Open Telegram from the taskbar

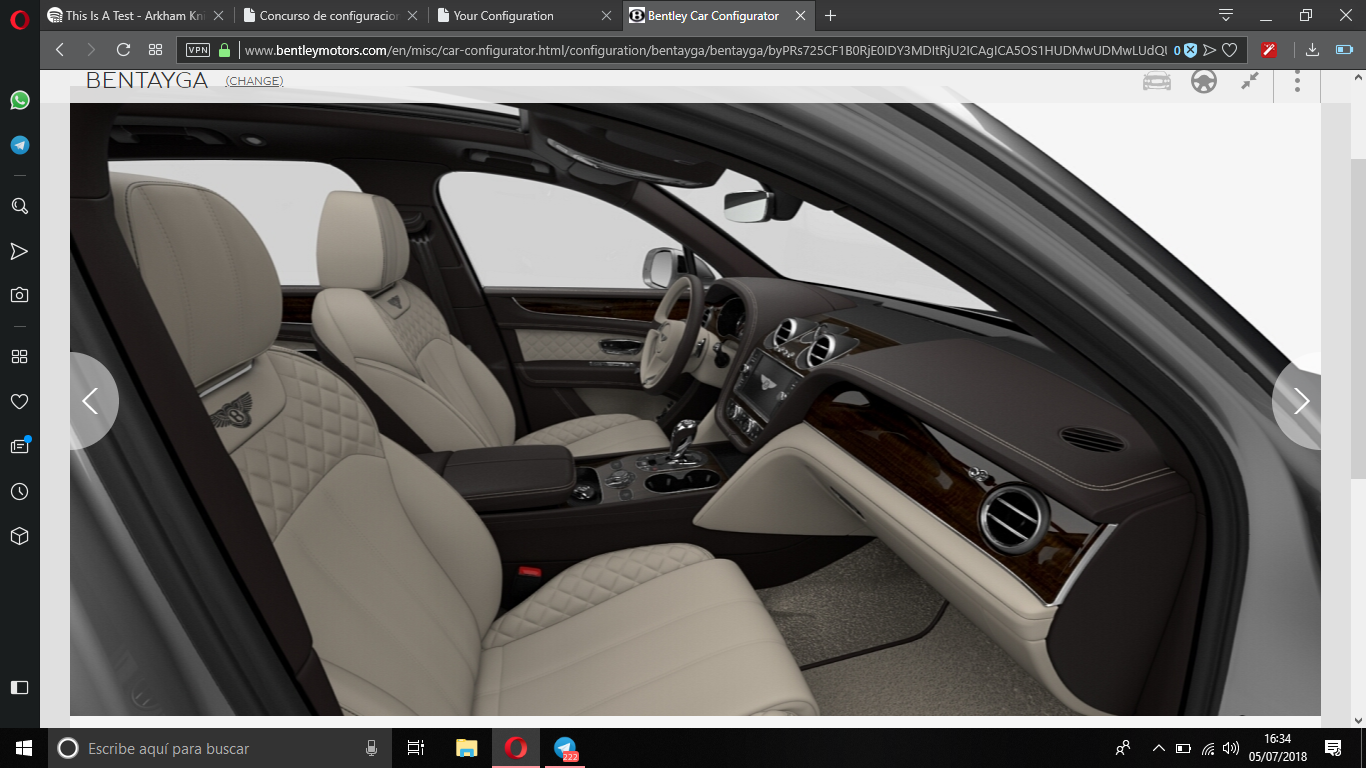pyautogui.click(x=566, y=748)
